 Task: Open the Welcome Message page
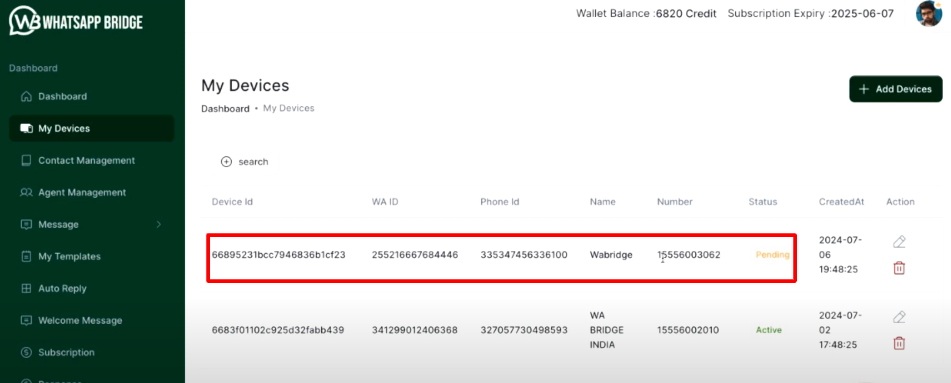[x=92, y=320]
